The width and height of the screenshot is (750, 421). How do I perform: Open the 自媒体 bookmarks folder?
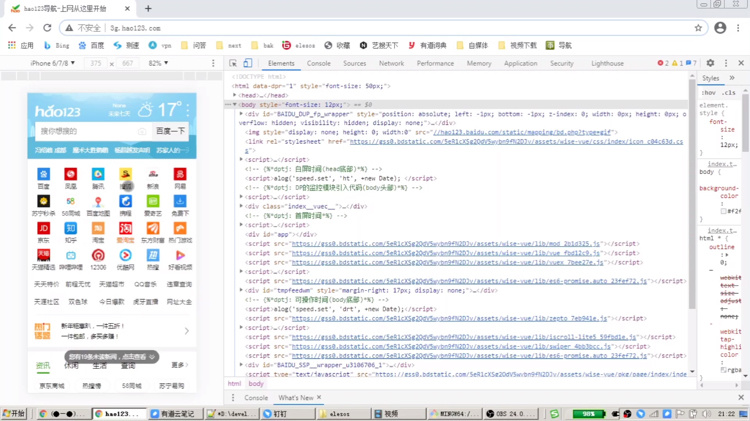coord(473,45)
